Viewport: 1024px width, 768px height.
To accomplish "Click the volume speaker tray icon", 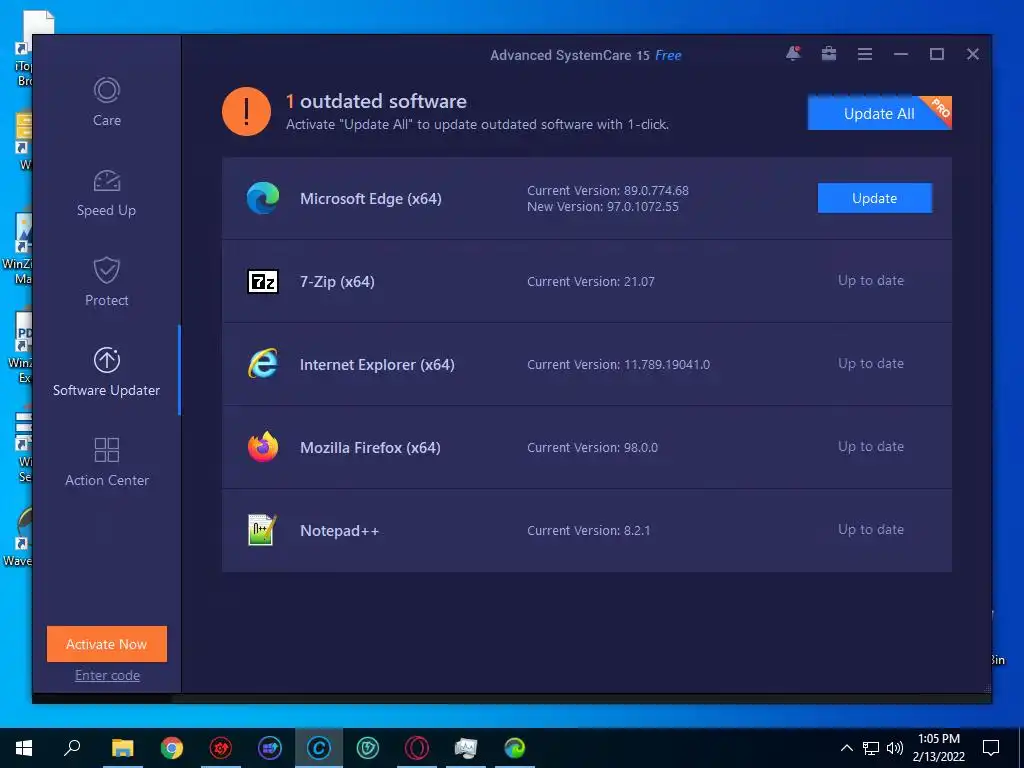I will [895, 748].
